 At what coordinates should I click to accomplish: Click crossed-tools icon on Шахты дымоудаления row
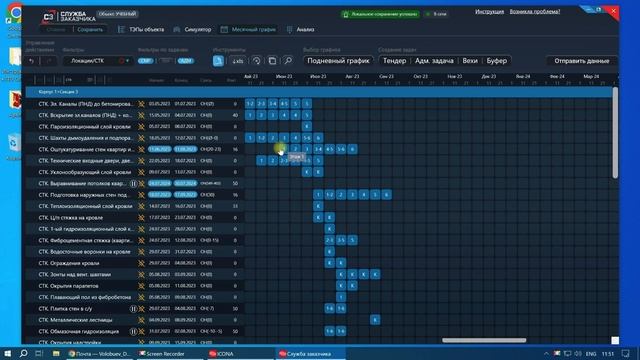(141, 138)
